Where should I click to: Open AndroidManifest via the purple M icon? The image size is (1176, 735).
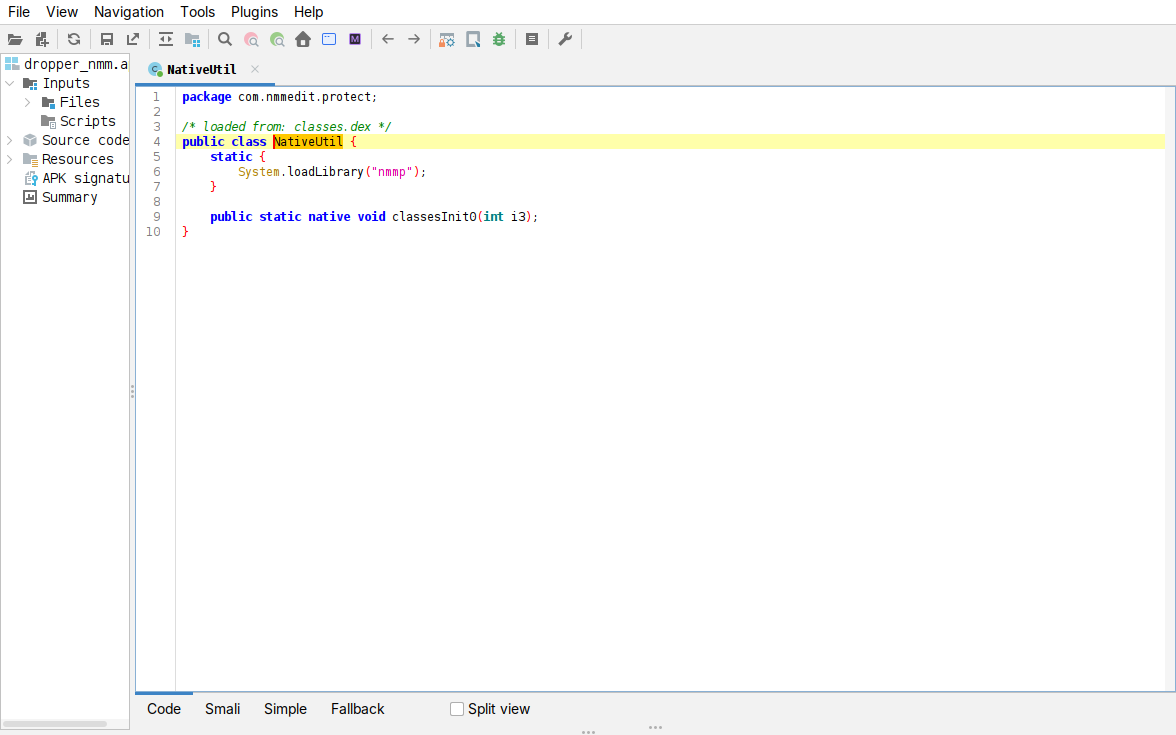(355, 40)
